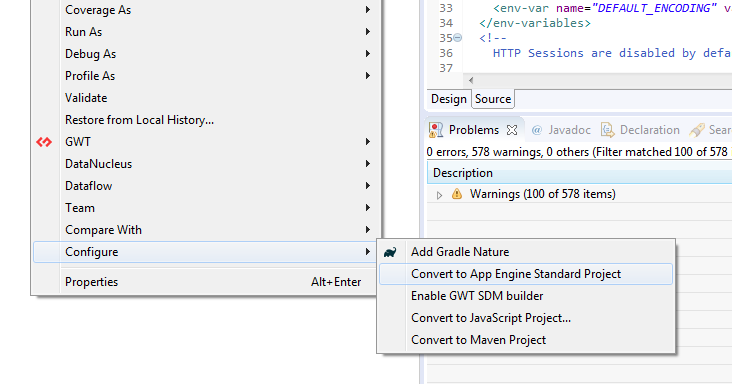Click the Problems view icon

click(436, 130)
